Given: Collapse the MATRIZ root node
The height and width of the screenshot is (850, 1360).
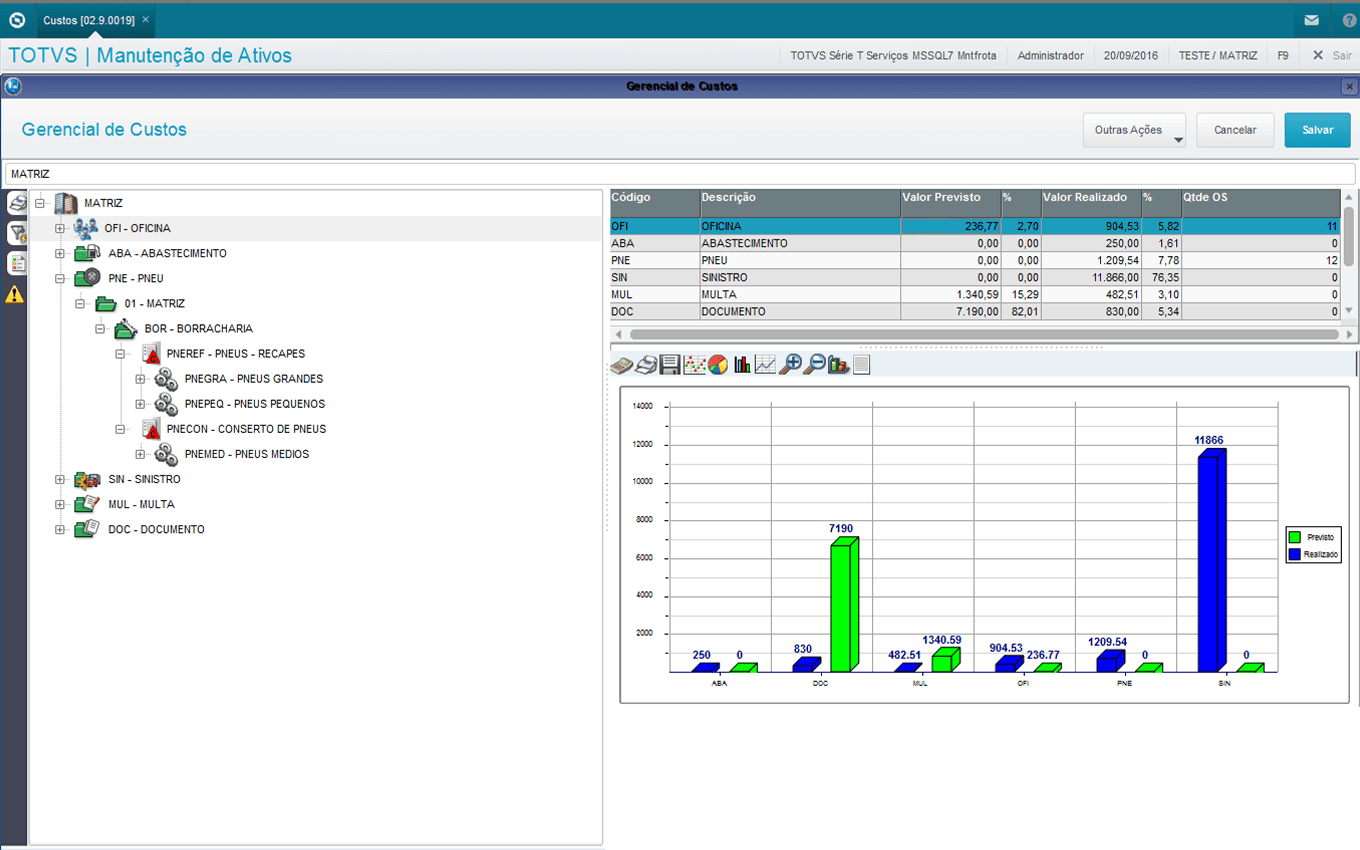Looking at the screenshot, I should 40,203.
